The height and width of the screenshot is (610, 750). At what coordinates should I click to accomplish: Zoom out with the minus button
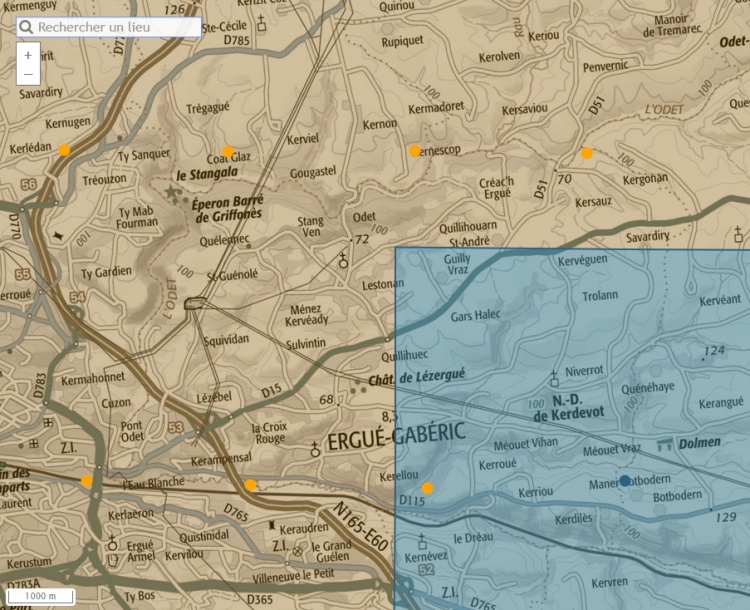click(28, 74)
